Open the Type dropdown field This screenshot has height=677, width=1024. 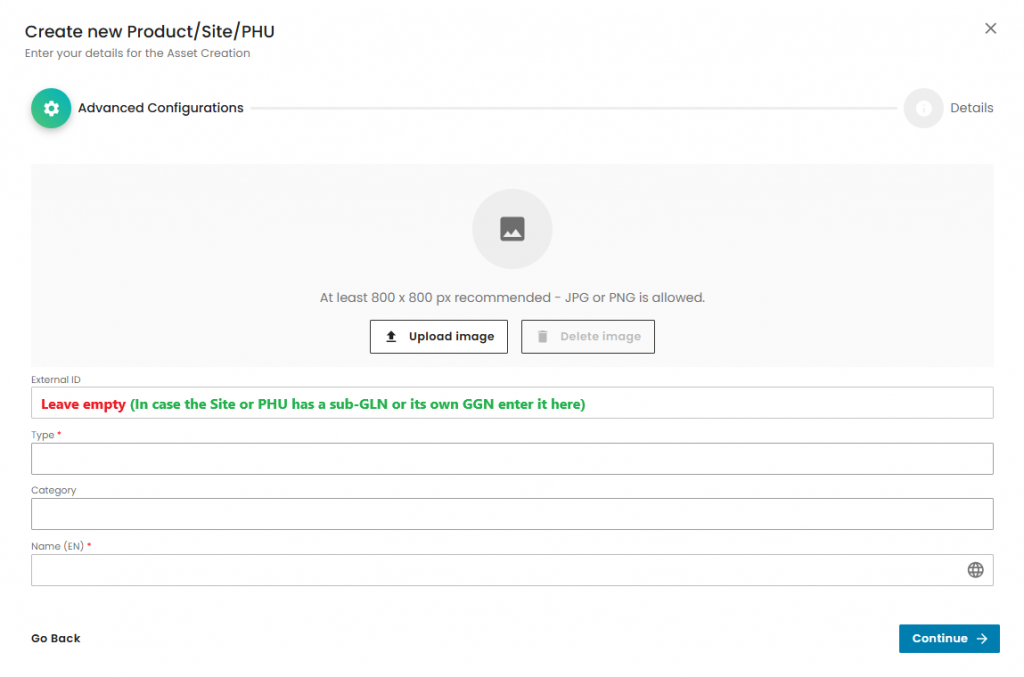512,459
